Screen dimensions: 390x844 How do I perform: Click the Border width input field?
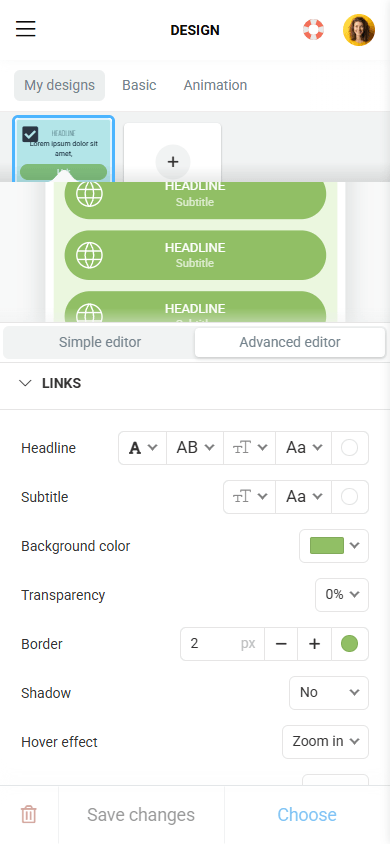[x=222, y=644]
